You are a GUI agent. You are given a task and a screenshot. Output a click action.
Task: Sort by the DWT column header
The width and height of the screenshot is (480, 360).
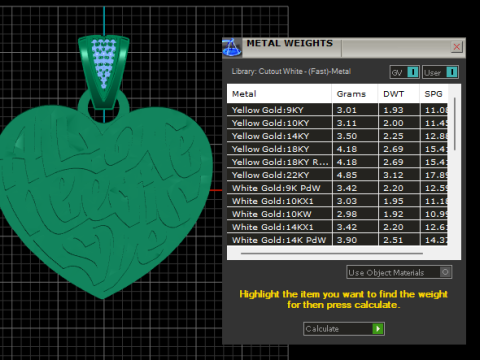click(399, 94)
